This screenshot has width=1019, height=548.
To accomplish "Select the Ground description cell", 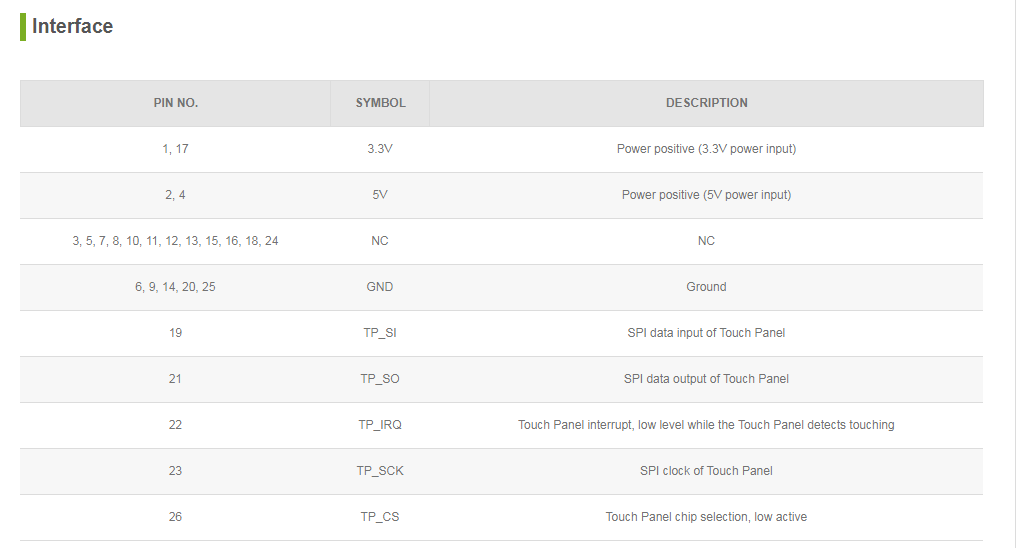I will (706, 287).
